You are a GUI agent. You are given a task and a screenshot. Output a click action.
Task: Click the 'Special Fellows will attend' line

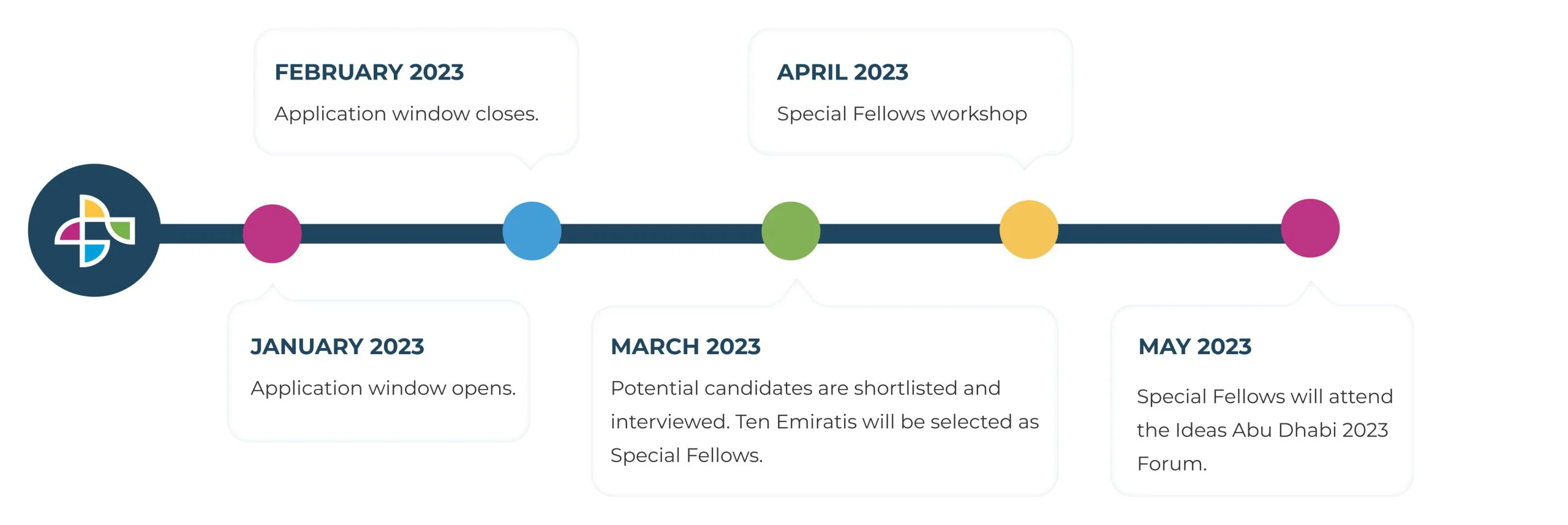click(x=1265, y=396)
